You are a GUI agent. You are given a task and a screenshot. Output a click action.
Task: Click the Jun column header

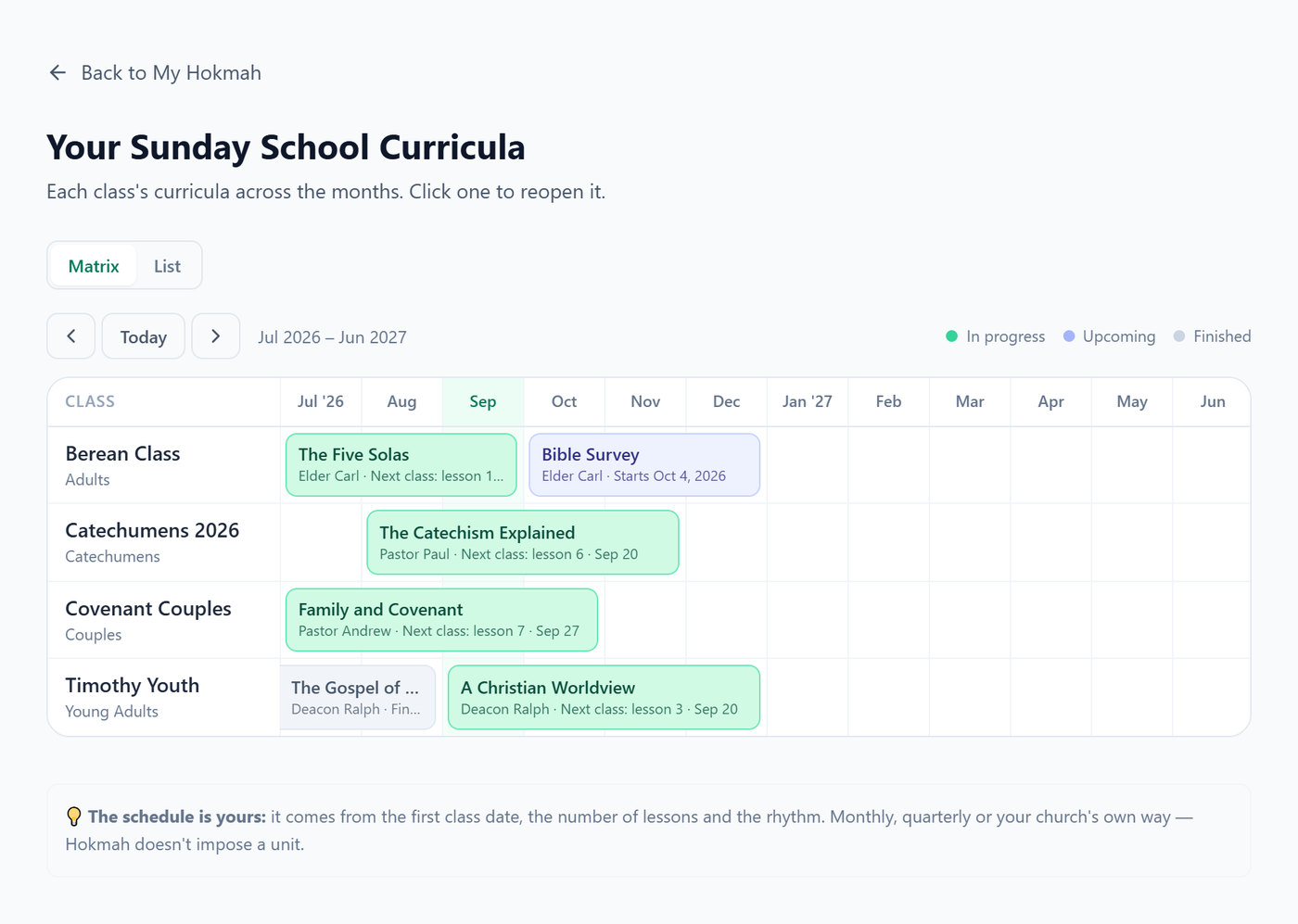(x=1213, y=401)
